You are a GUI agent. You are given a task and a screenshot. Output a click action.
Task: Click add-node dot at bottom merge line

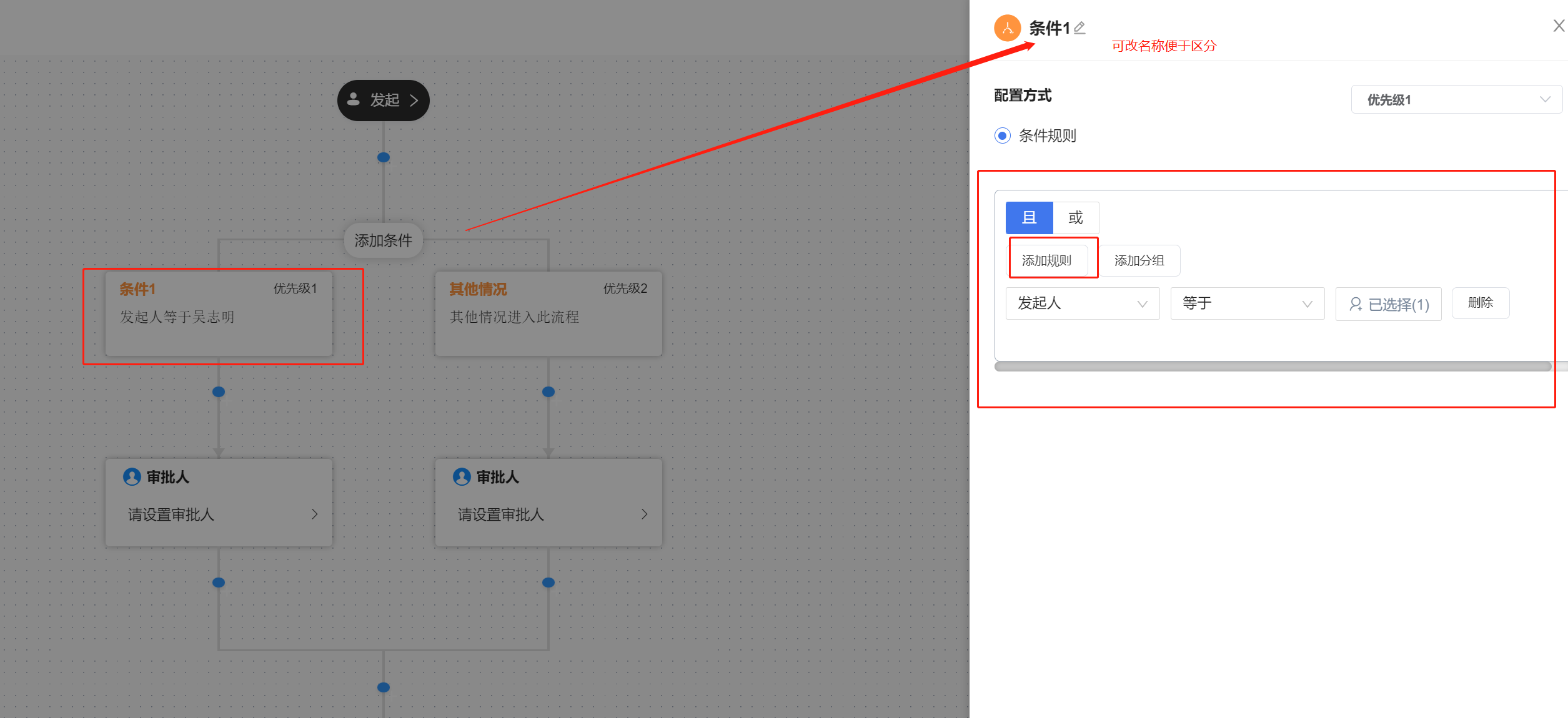click(384, 687)
